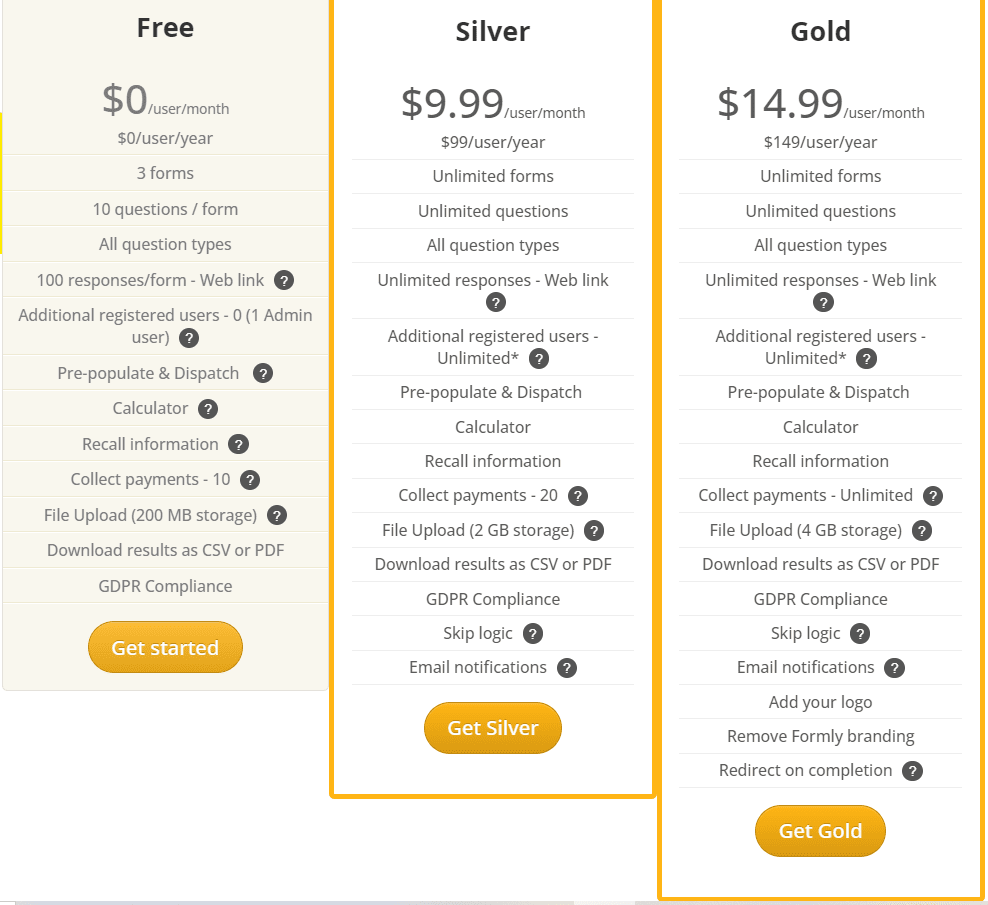Open Collect payments - Unlimited tooltip
The height and width of the screenshot is (905, 988).
point(932,495)
